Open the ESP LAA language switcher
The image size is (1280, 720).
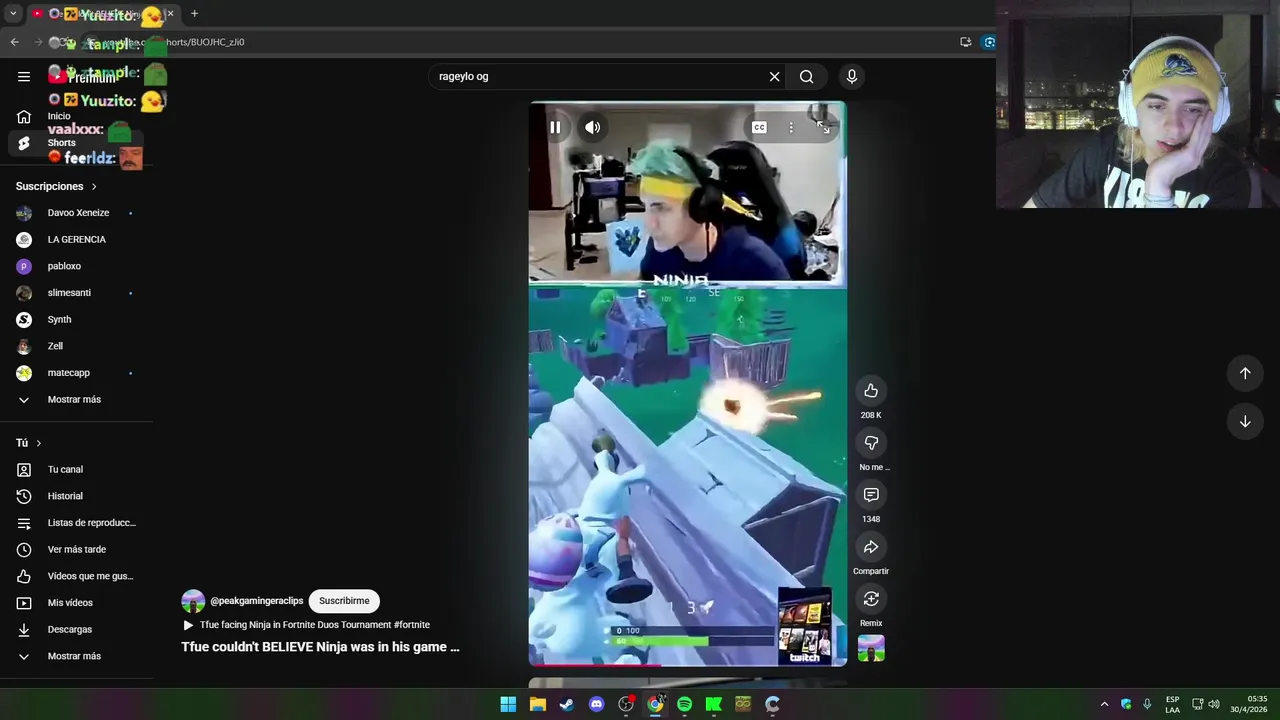point(1172,704)
